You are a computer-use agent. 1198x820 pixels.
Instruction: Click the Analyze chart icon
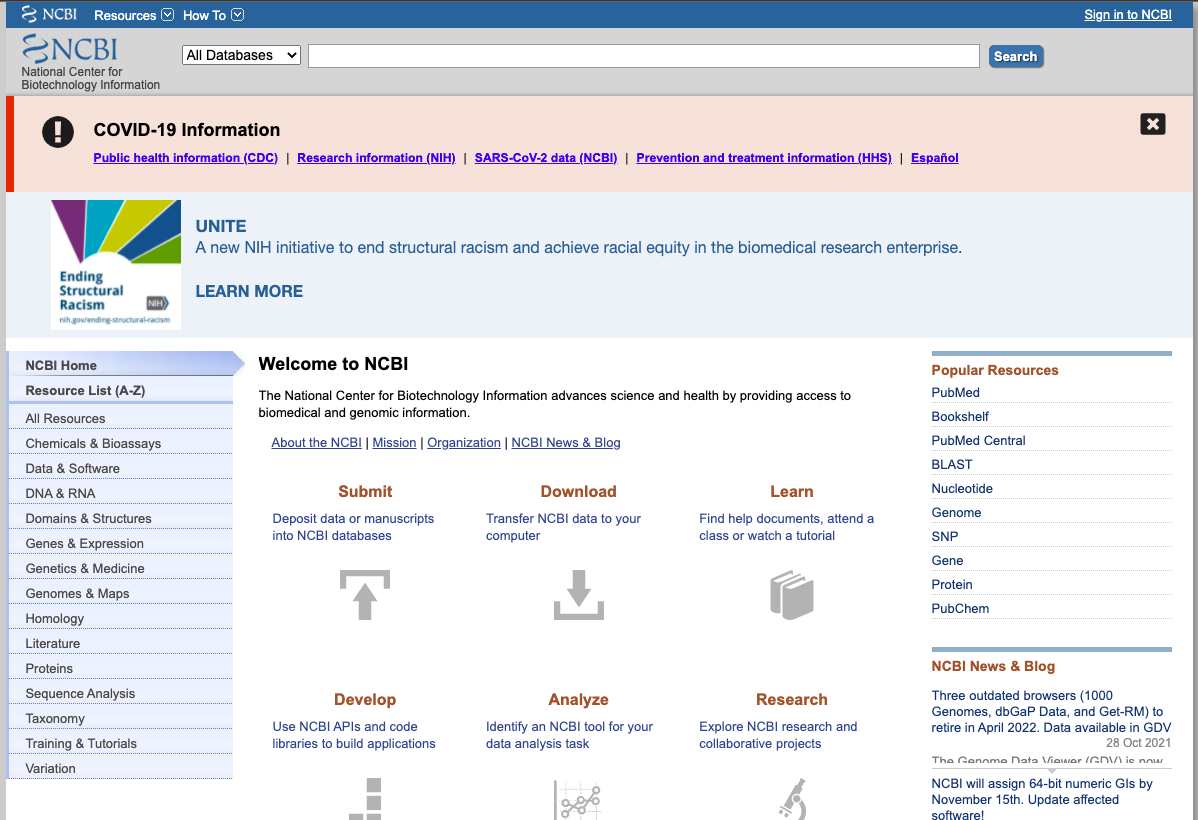coord(578,800)
